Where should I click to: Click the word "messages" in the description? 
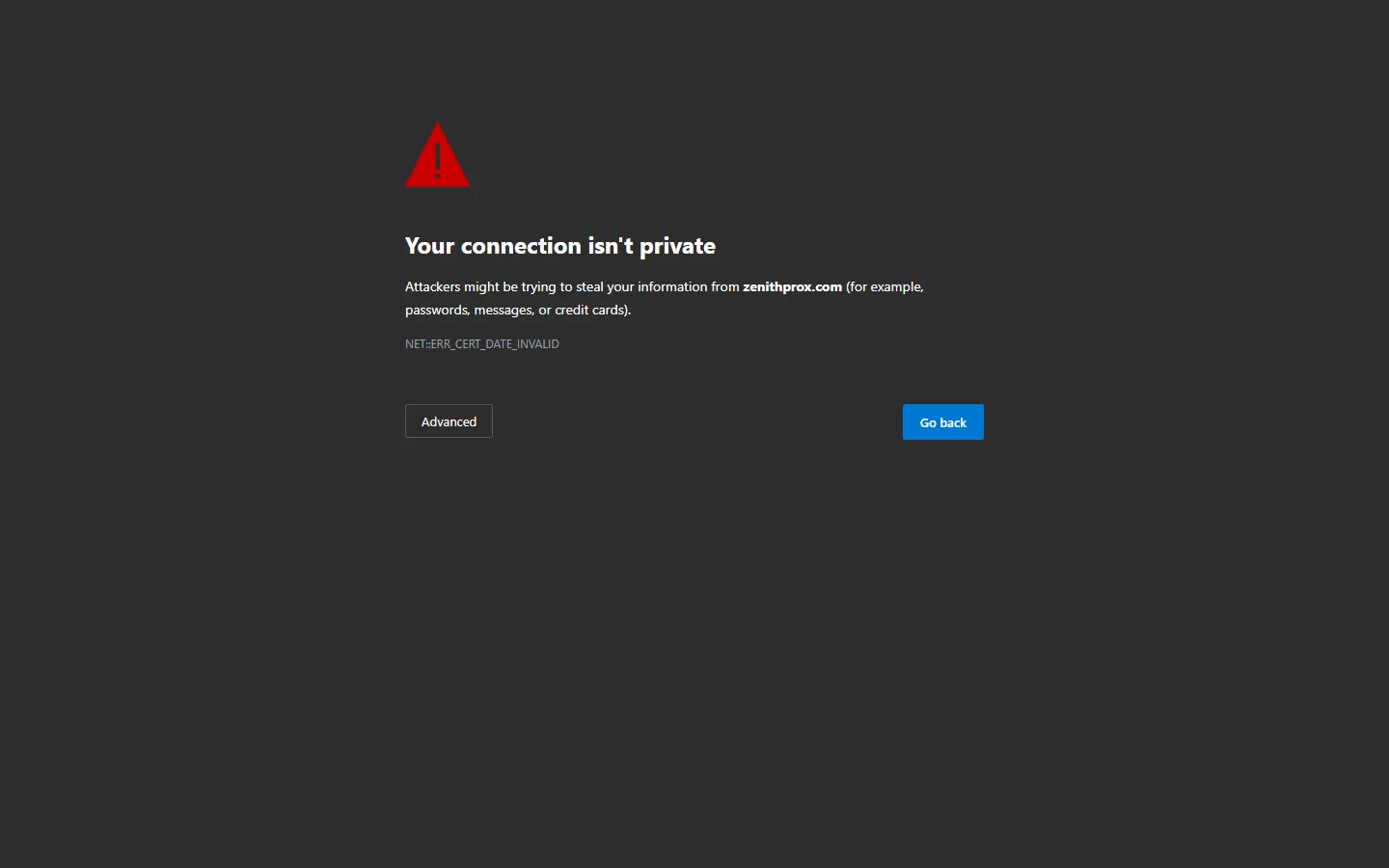click(504, 311)
